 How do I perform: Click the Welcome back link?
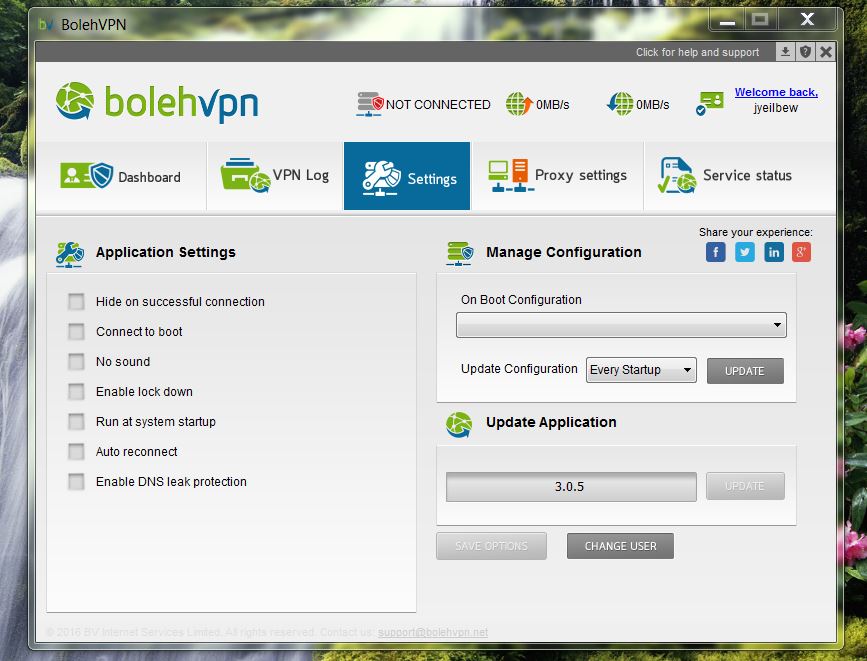pos(776,92)
